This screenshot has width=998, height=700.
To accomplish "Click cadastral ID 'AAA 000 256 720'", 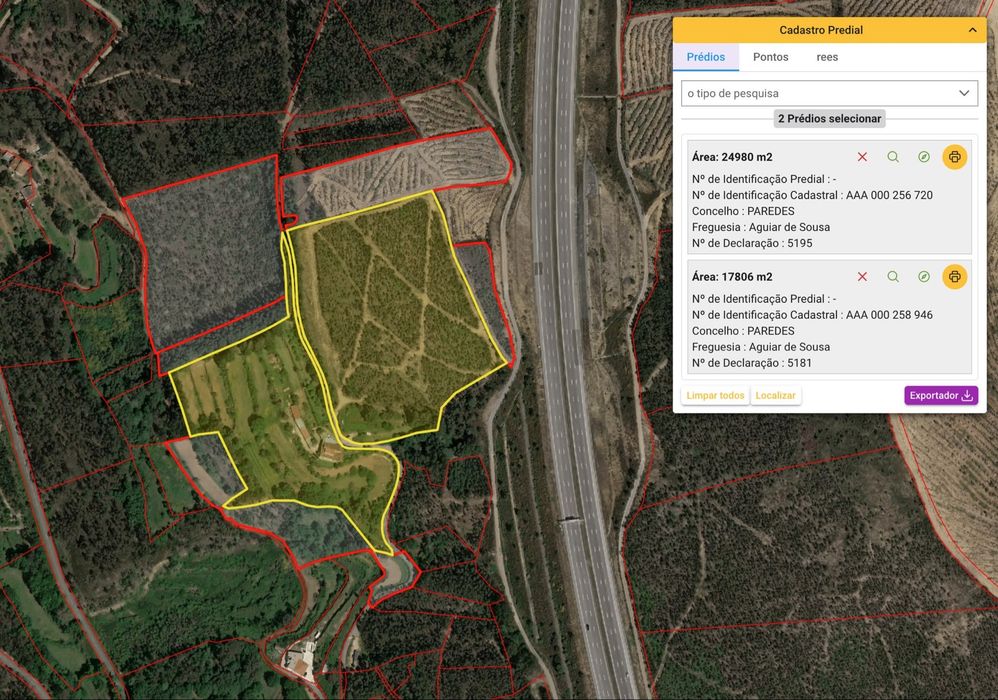I will pos(889,195).
